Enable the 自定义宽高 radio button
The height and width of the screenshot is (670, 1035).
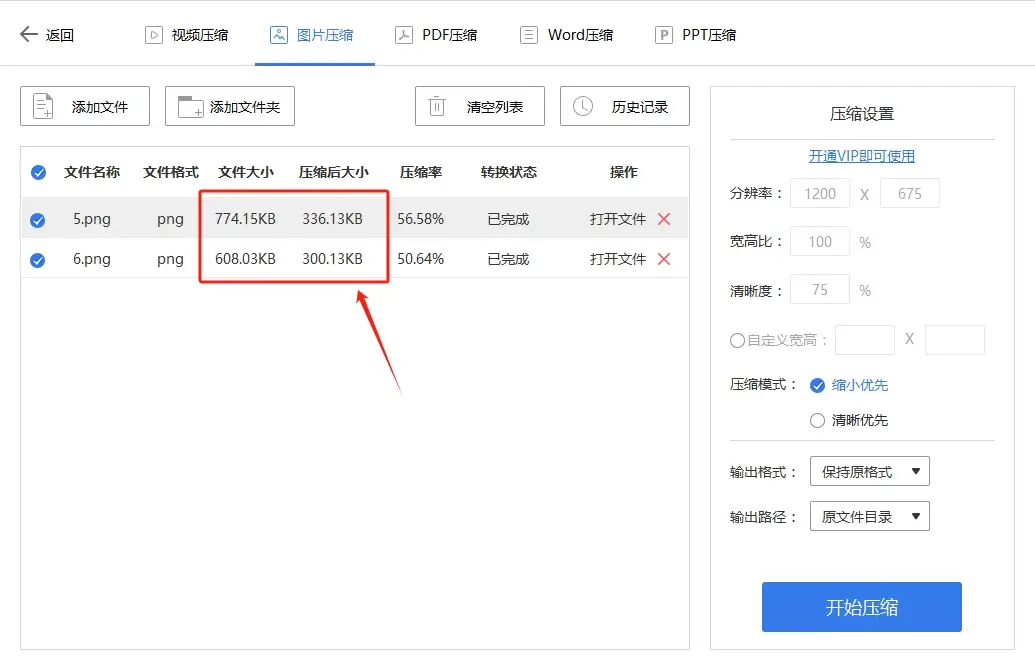(737, 340)
